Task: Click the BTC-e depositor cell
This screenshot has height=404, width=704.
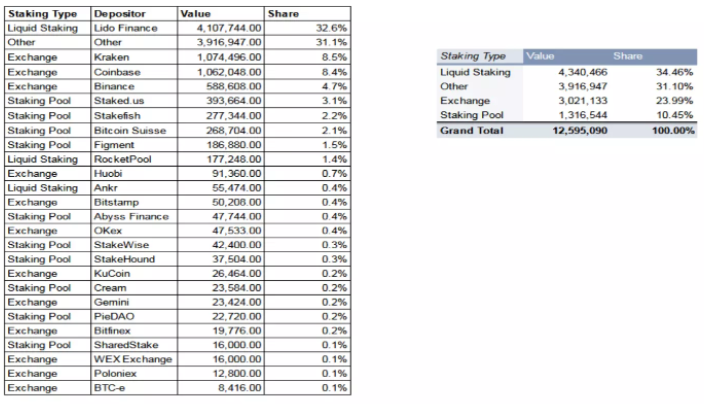Action: (110, 387)
